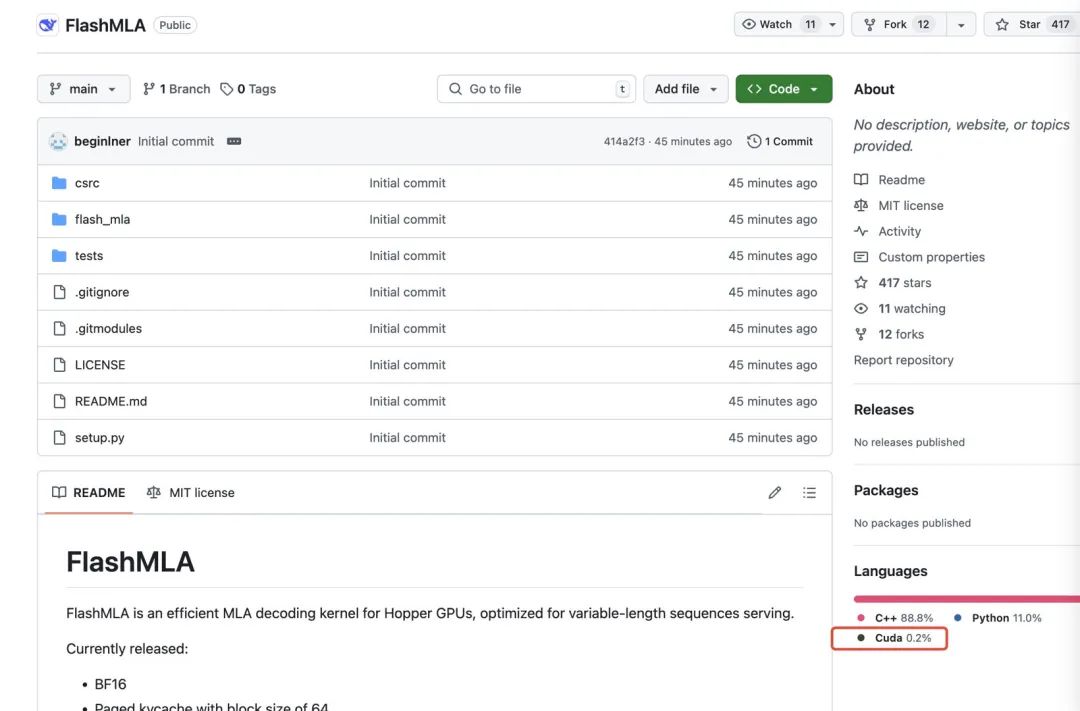
Task: Click the beginlner username link
Action: [102, 141]
